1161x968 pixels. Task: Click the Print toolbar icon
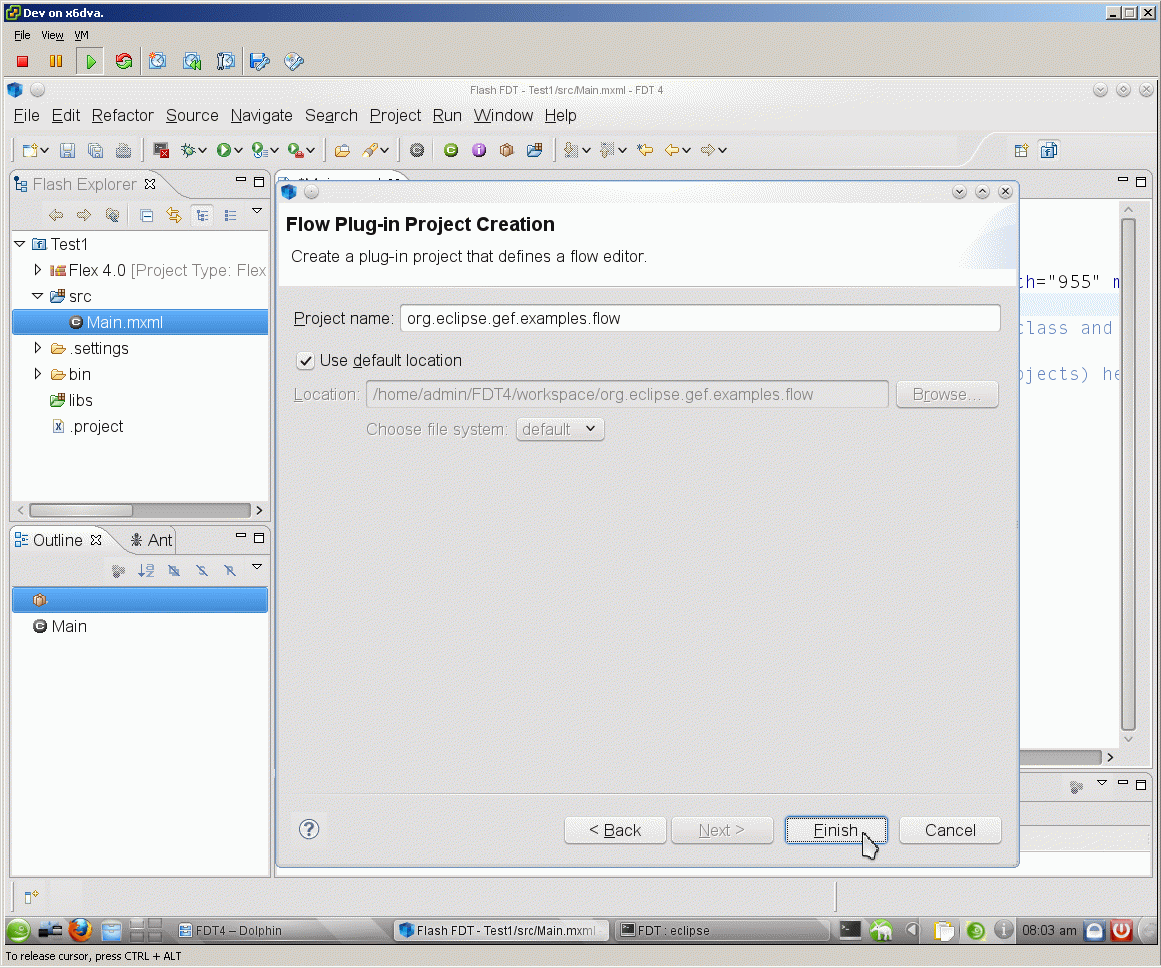(x=124, y=150)
